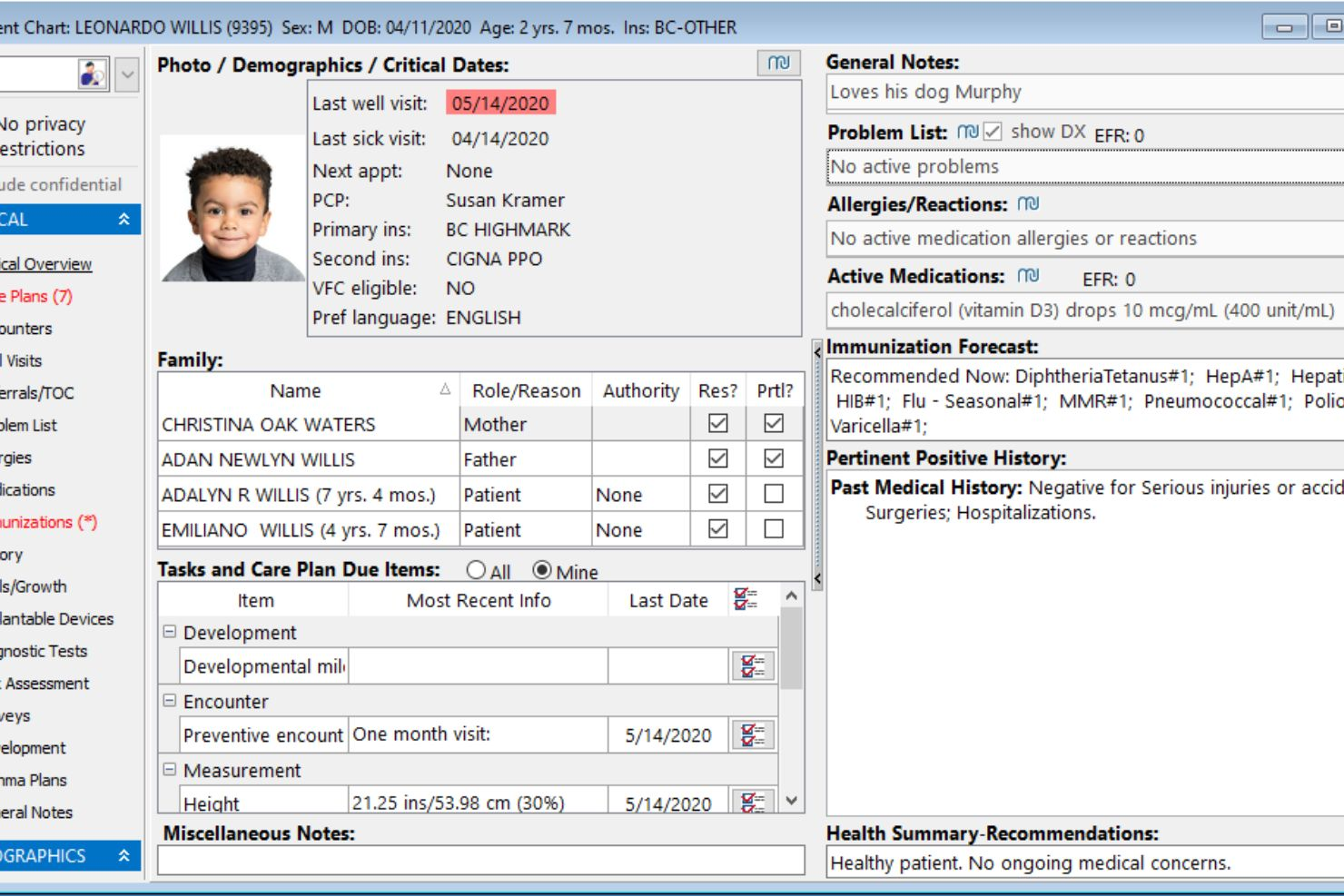Toggle Res? checkbox for Adan Newlyn Willis
The height and width of the screenshot is (896, 1344).
tap(717, 458)
